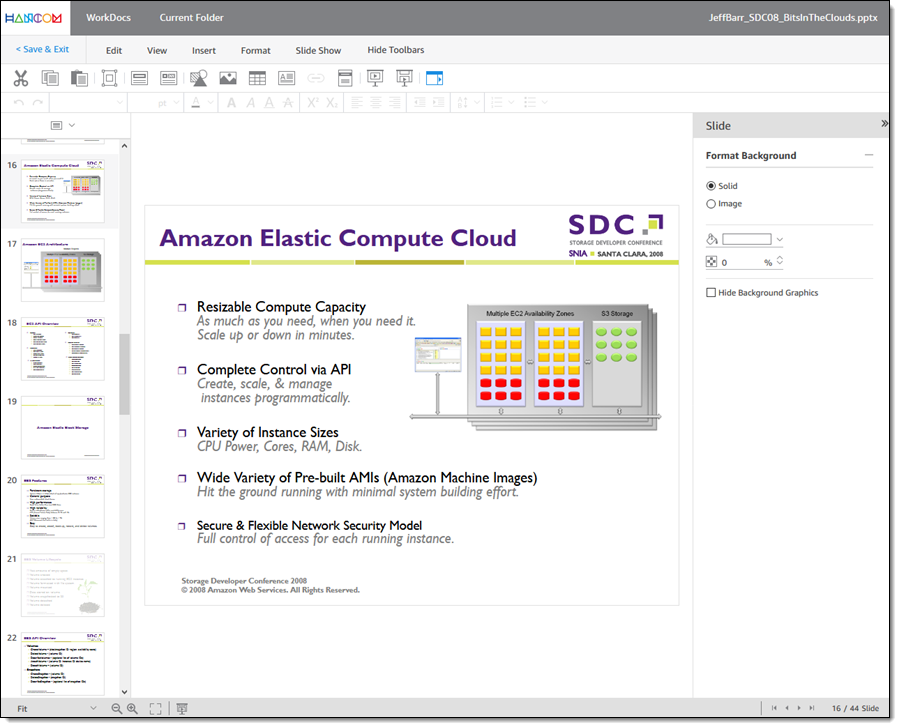The width and height of the screenshot is (900, 728).
Task: Click the background fill color swatch
Action: tap(747, 240)
